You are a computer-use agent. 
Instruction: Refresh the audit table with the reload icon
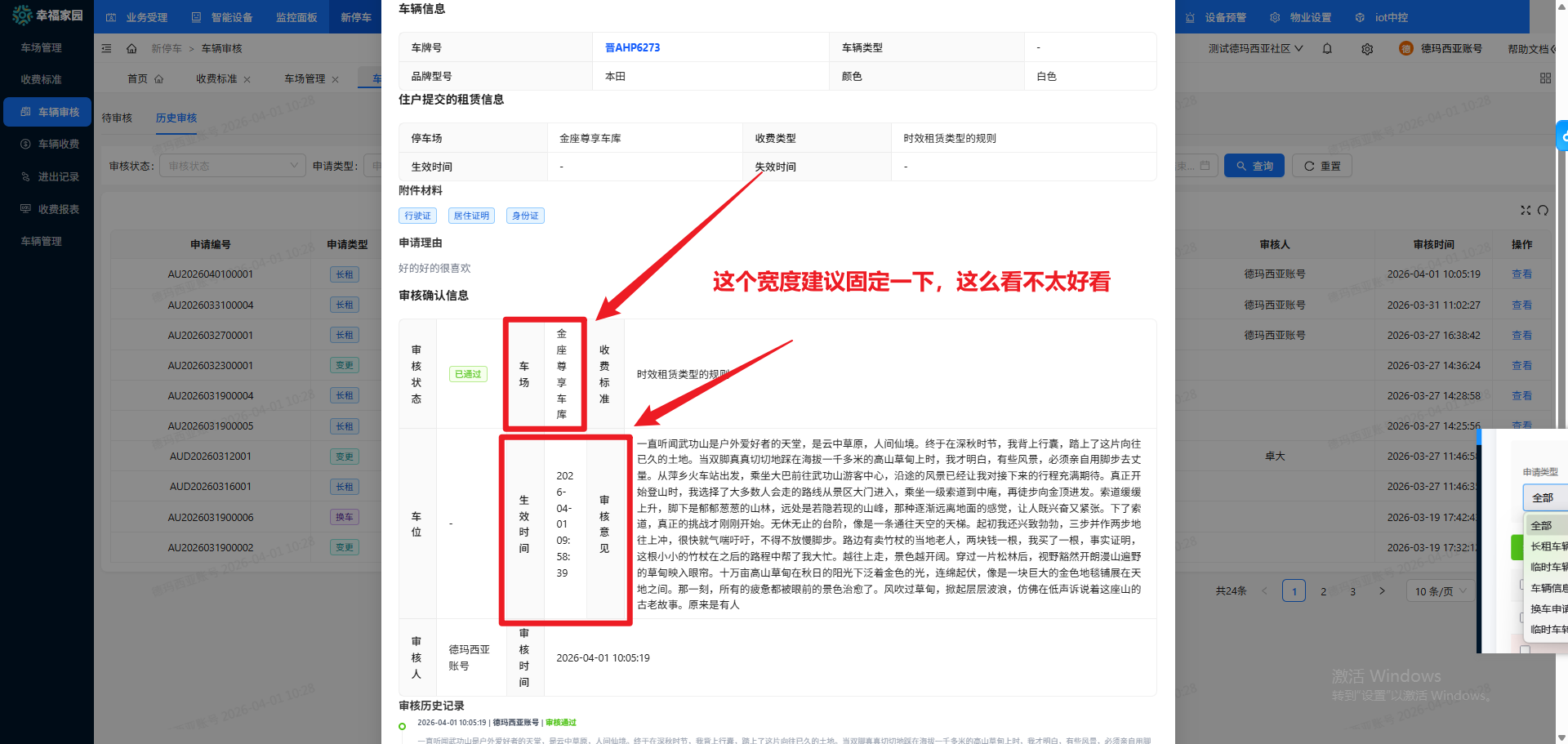click(1543, 210)
